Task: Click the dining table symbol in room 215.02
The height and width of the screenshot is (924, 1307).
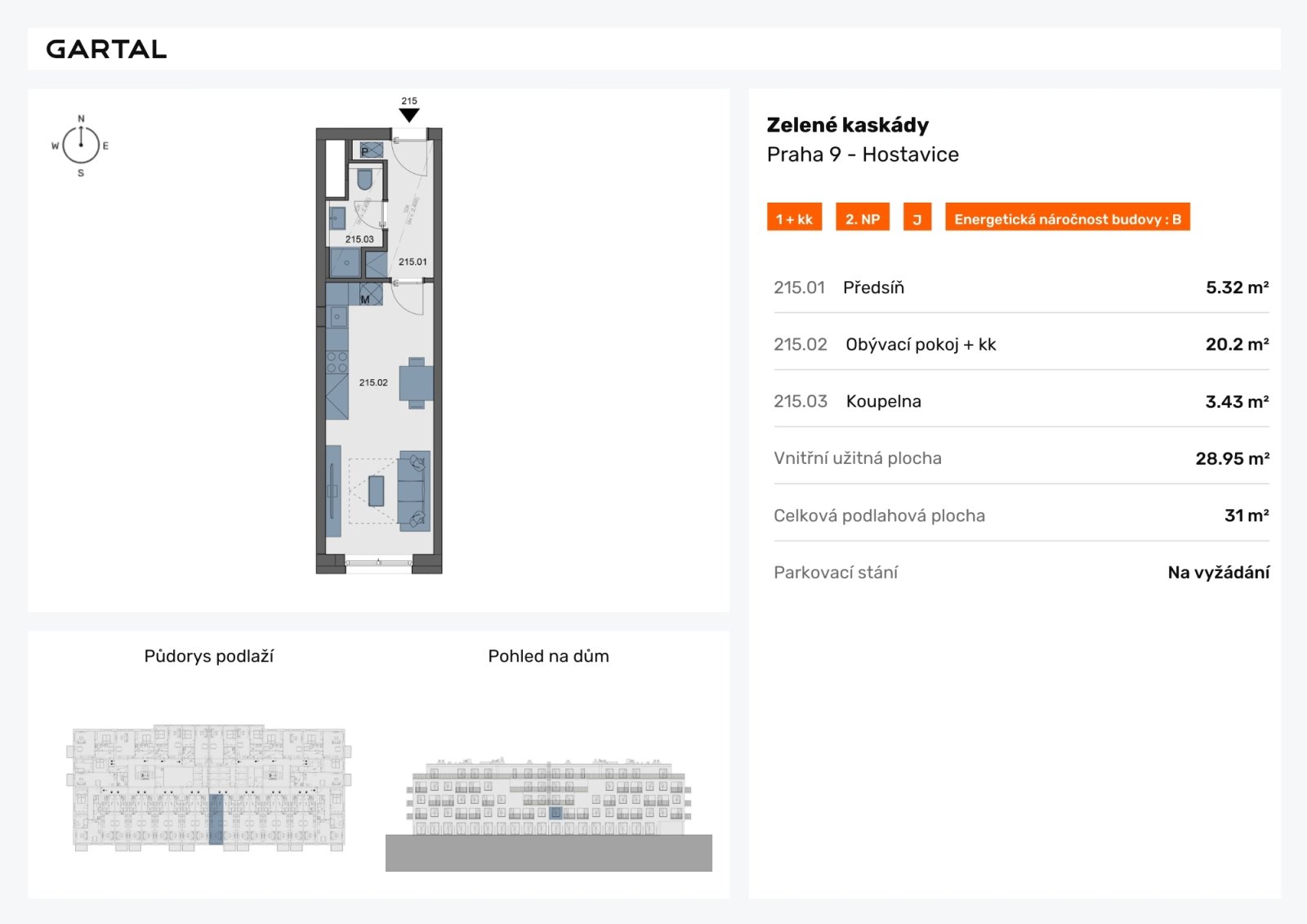Action: pos(417,382)
